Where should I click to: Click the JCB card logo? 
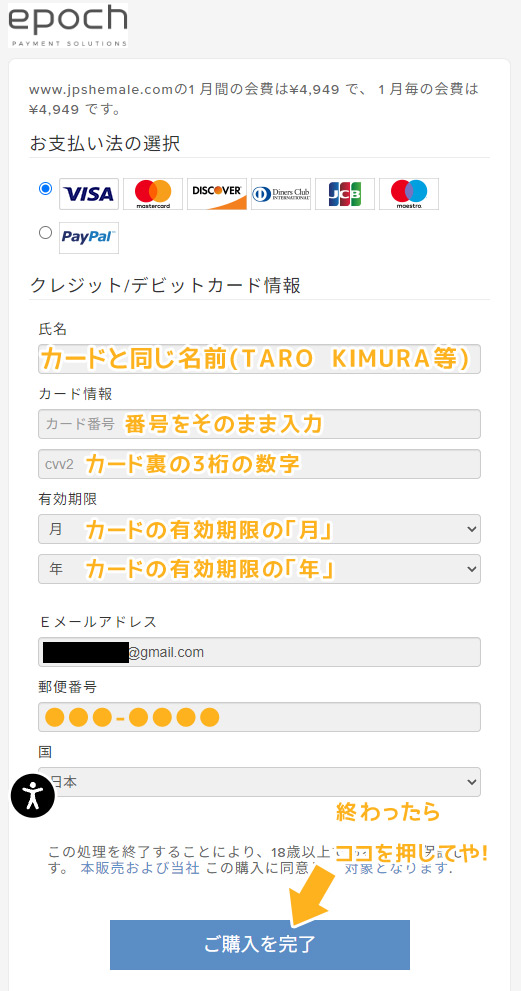(x=345, y=194)
